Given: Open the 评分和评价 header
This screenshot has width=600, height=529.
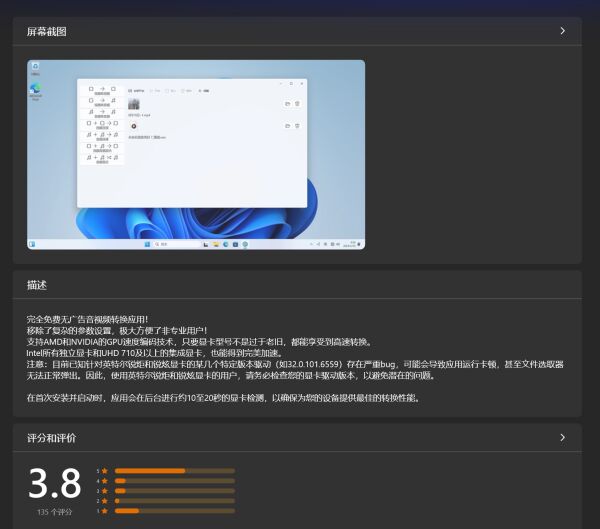Looking at the screenshot, I should point(297,438).
